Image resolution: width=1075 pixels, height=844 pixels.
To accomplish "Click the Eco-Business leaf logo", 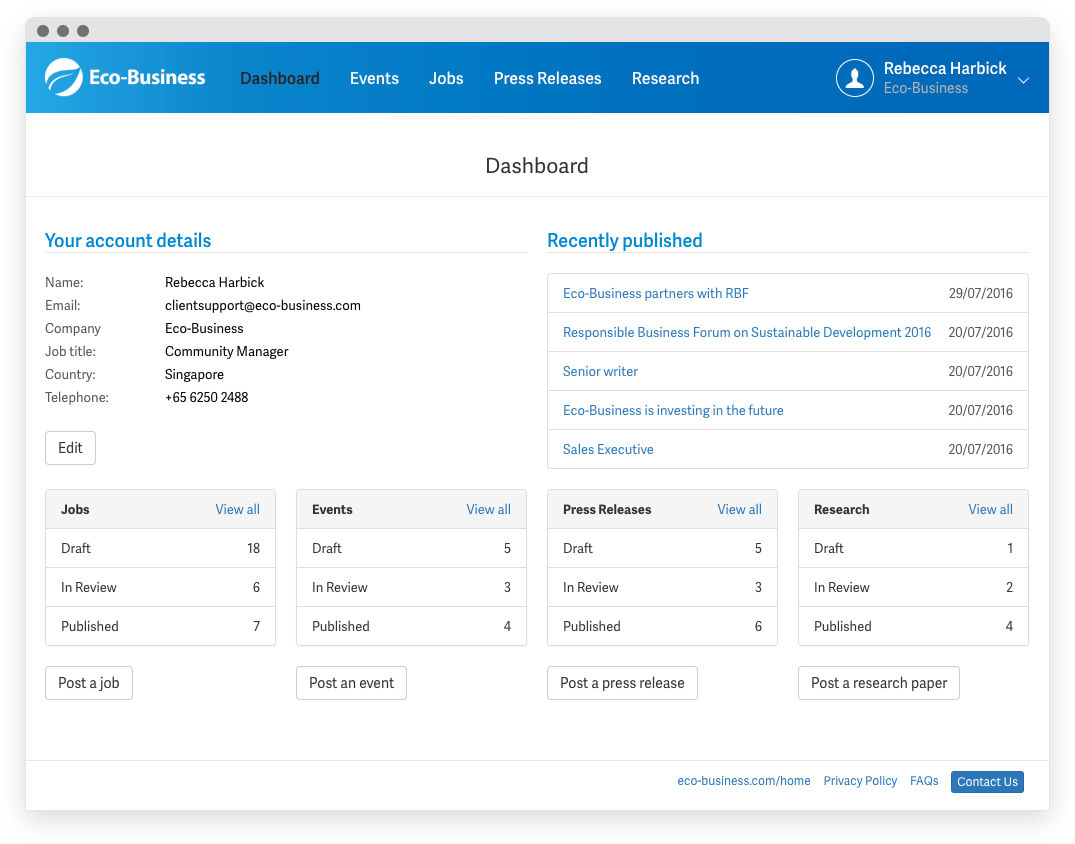I will pyautogui.click(x=64, y=78).
